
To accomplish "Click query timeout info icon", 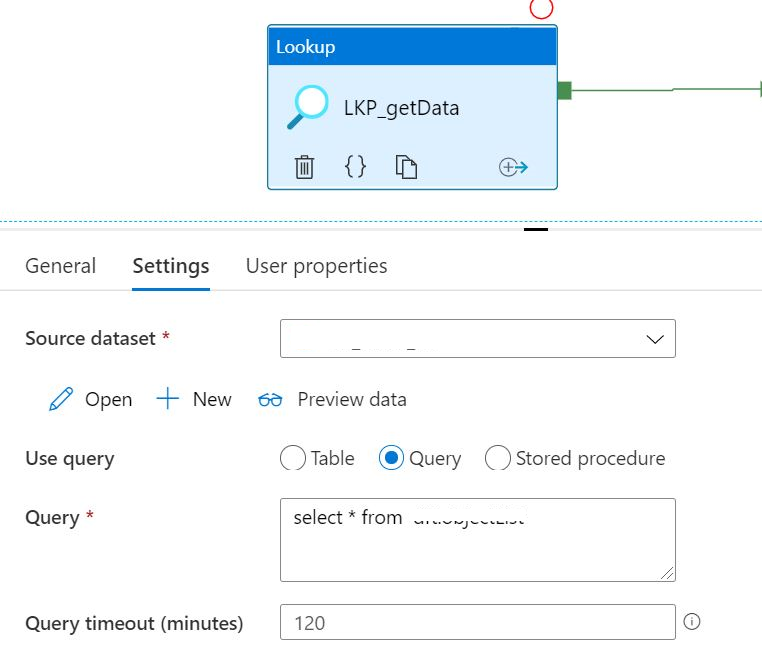I will 692,621.
